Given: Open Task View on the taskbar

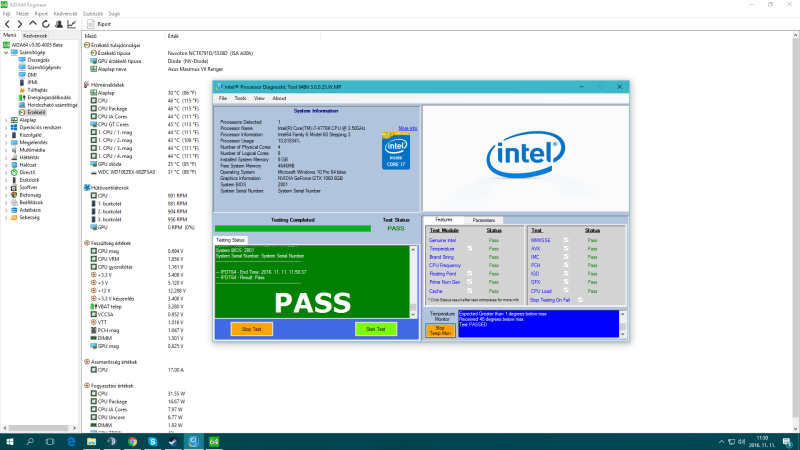Looking at the screenshot, I should (50, 442).
